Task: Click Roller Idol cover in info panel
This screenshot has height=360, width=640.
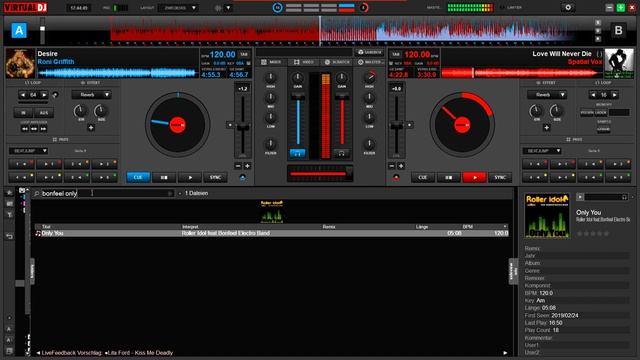Action: tap(547, 216)
